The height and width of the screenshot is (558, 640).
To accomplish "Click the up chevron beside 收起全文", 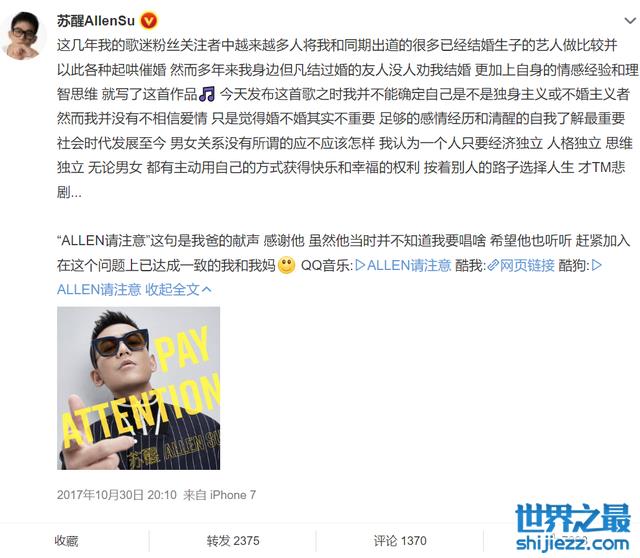I will (207, 289).
